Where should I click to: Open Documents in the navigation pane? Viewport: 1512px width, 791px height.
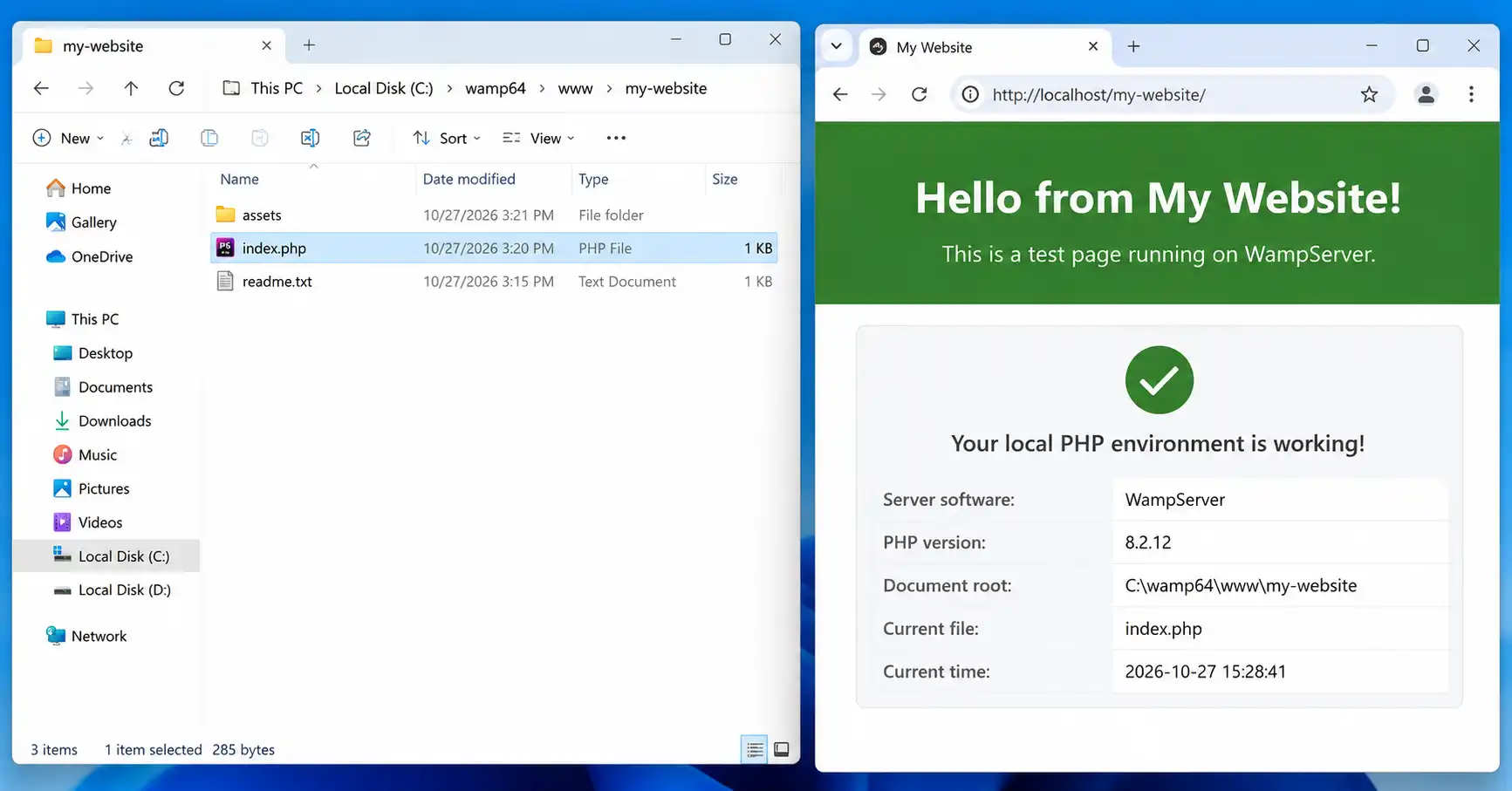tap(103, 387)
